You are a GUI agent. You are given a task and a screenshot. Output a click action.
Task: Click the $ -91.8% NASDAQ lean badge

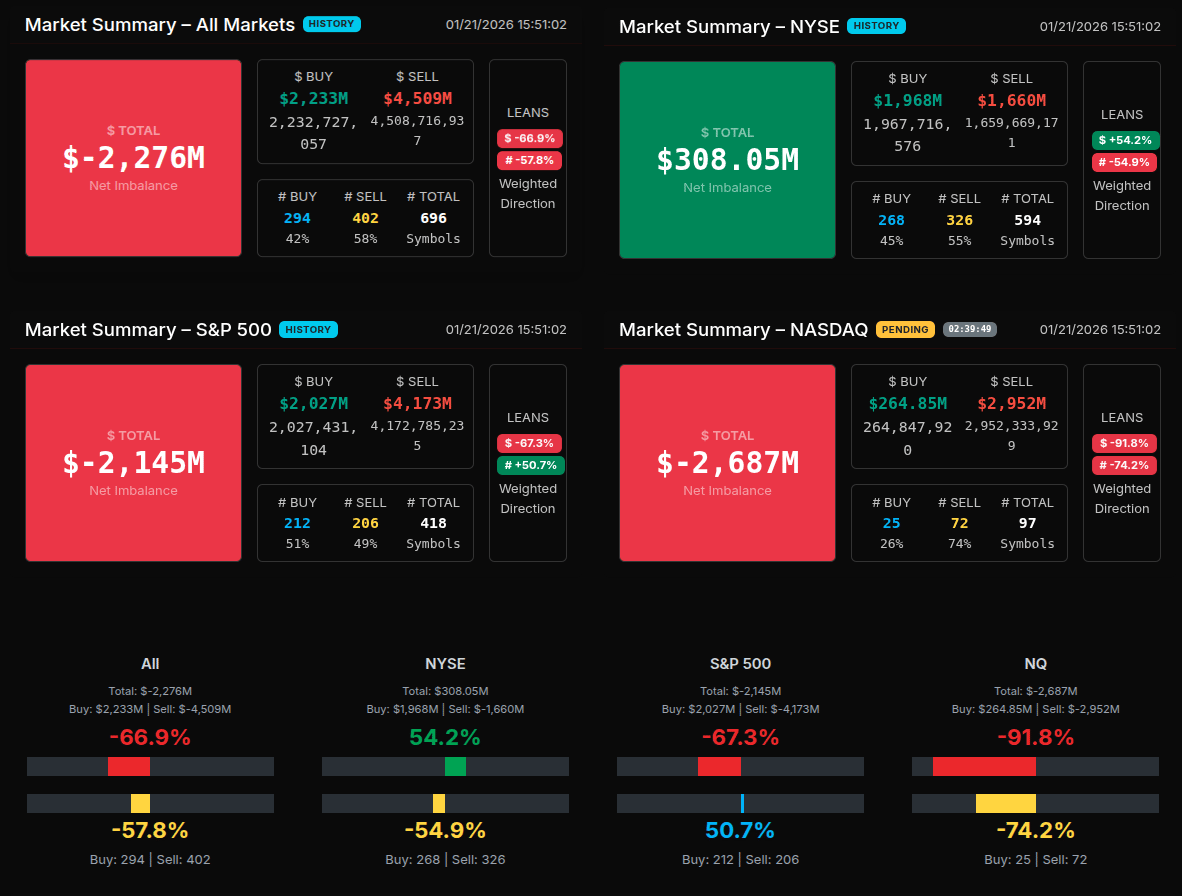point(1124,443)
